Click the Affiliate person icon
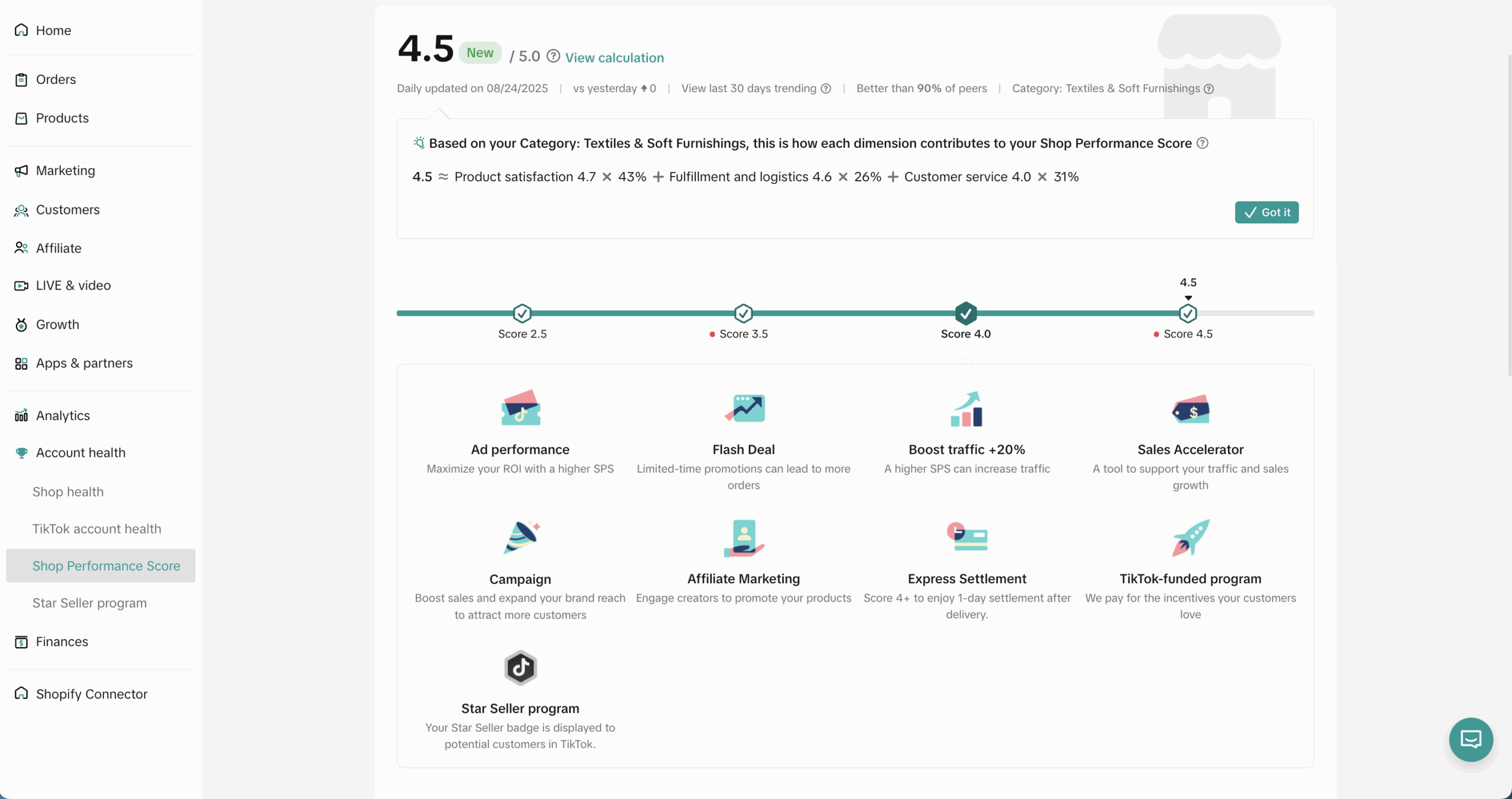The image size is (1512, 799). (21, 248)
